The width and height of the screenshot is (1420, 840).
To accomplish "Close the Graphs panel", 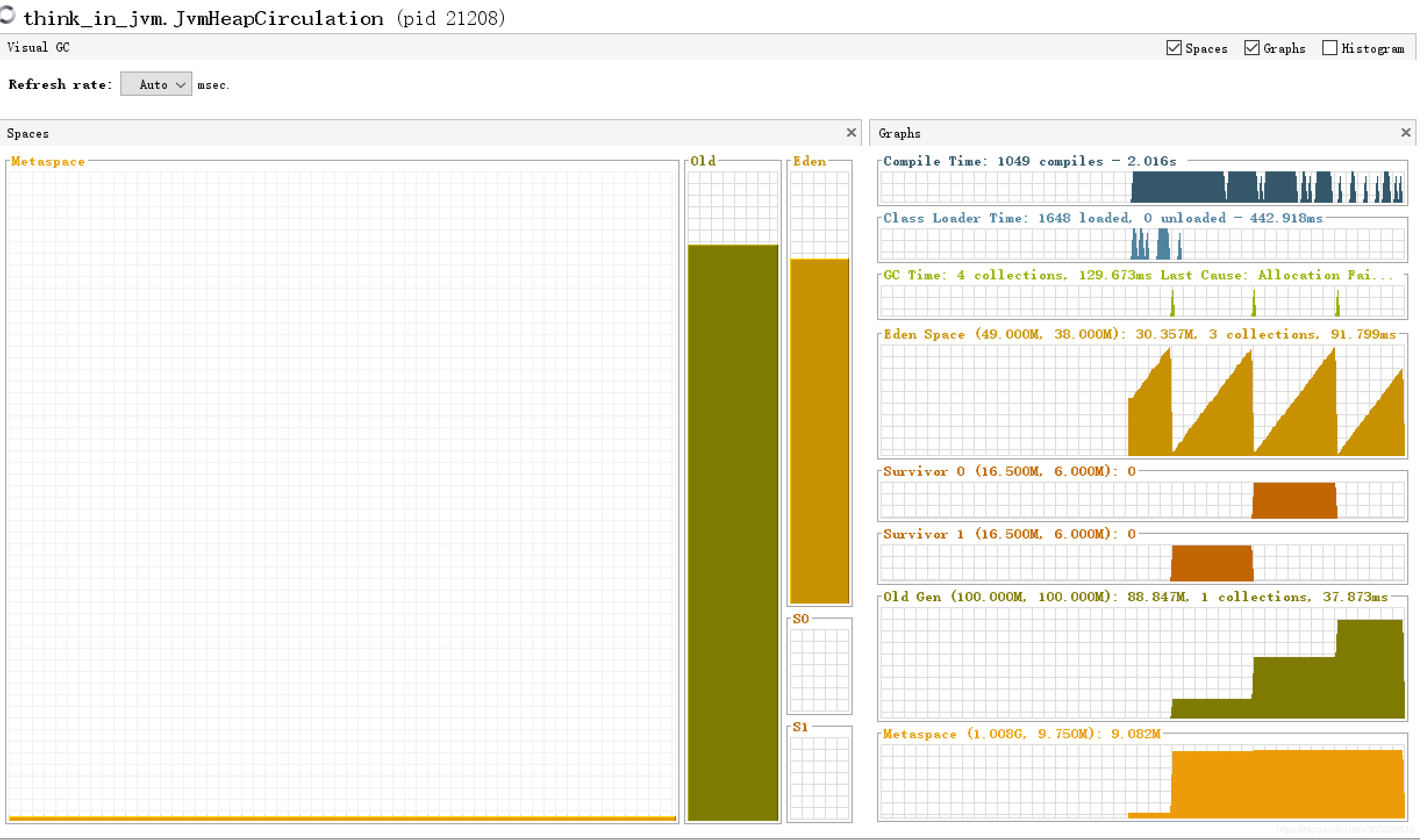I will pos(1405,132).
